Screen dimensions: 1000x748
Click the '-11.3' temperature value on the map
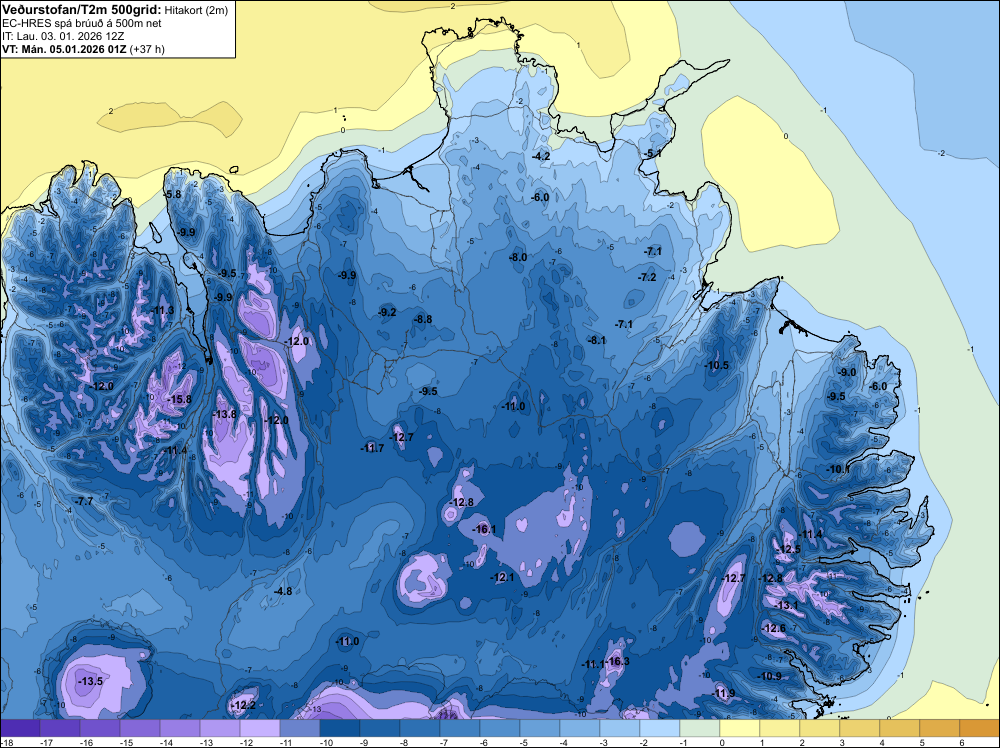(162, 311)
